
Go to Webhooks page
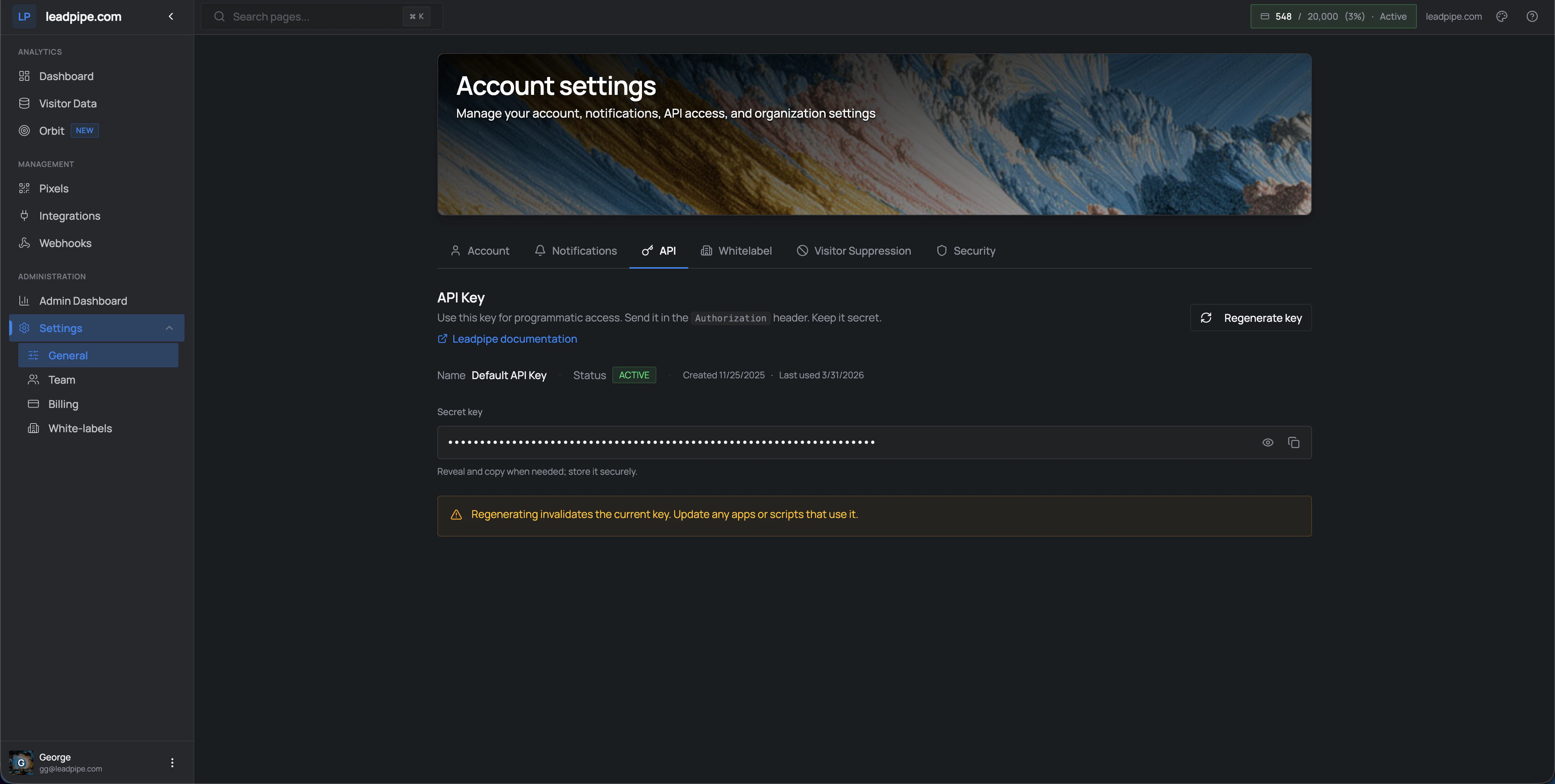click(x=65, y=243)
